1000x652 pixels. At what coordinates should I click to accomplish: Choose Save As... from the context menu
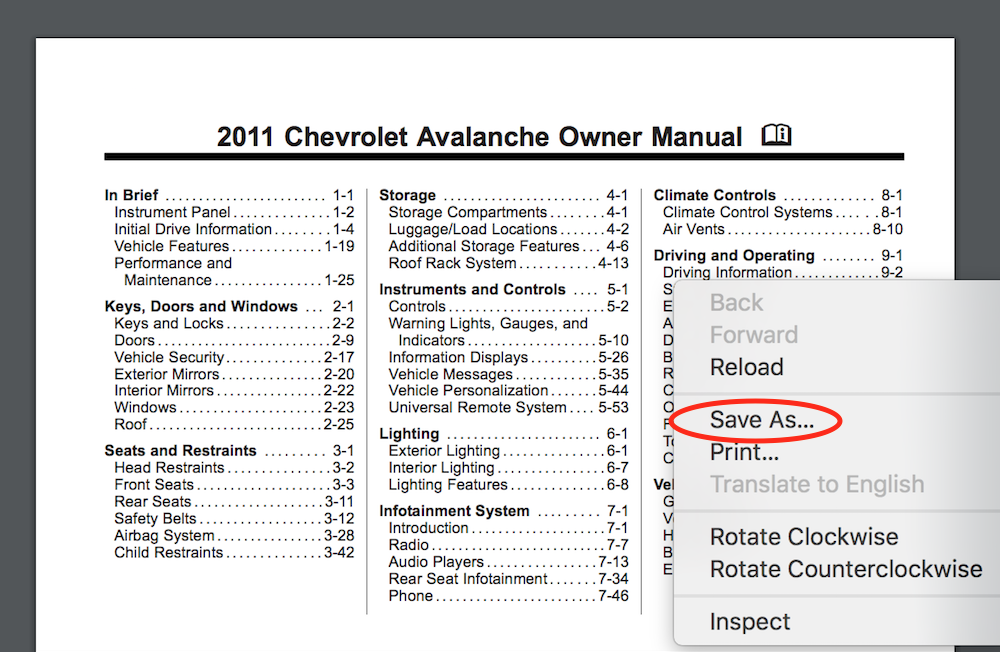pyautogui.click(x=761, y=421)
